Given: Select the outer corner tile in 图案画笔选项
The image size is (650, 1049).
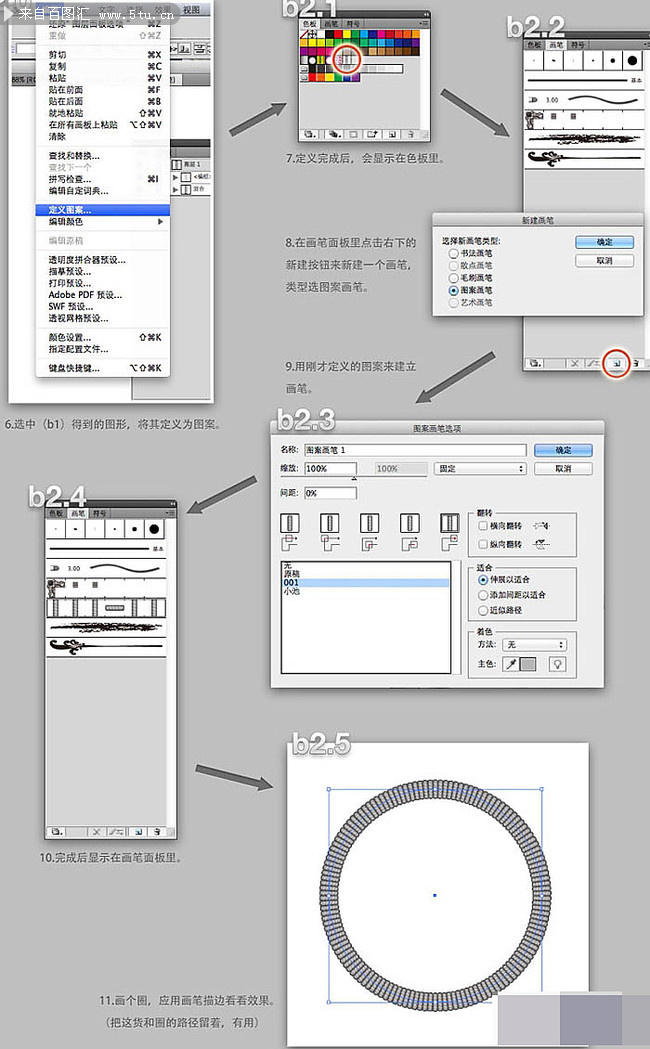Looking at the screenshot, I should 327,523.
